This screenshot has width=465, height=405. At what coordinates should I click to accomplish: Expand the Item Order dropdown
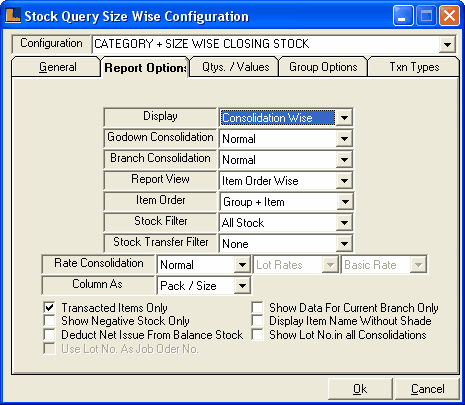345,202
